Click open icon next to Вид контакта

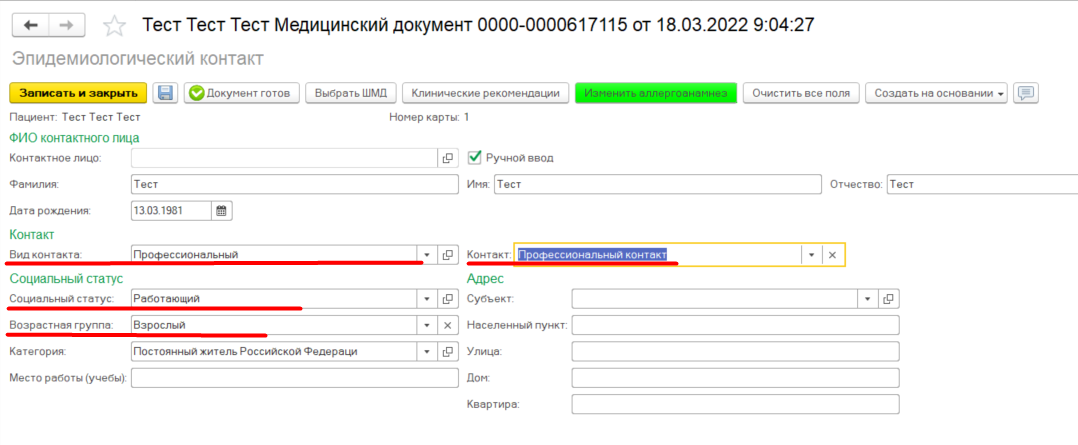pyautogui.click(x=448, y=255)
